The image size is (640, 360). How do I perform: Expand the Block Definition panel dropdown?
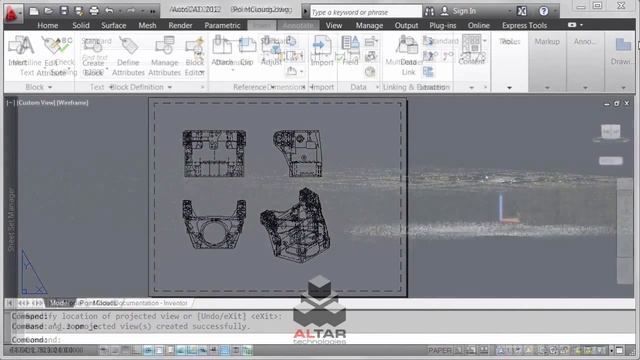coord(170,87)
